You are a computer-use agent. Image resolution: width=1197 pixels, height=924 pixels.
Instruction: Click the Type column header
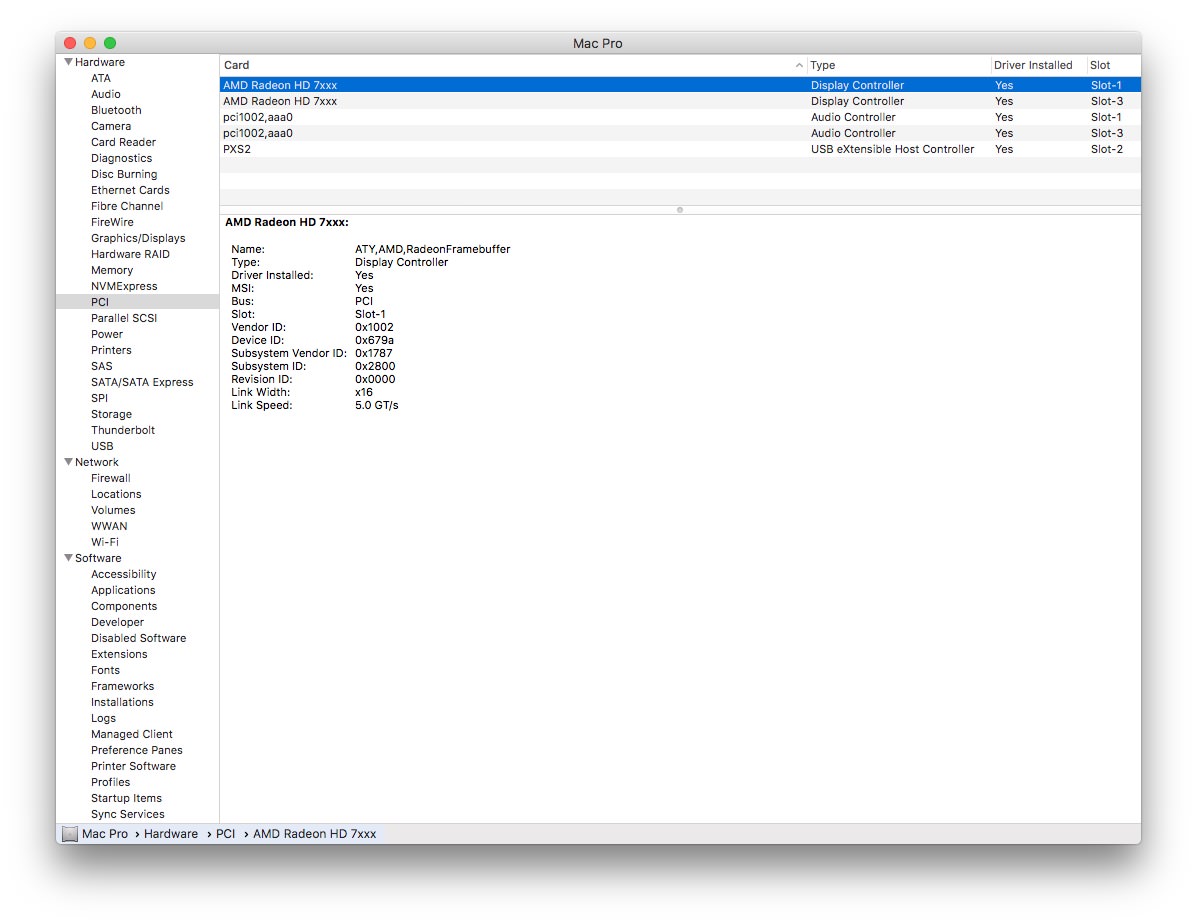coord(898,65)
